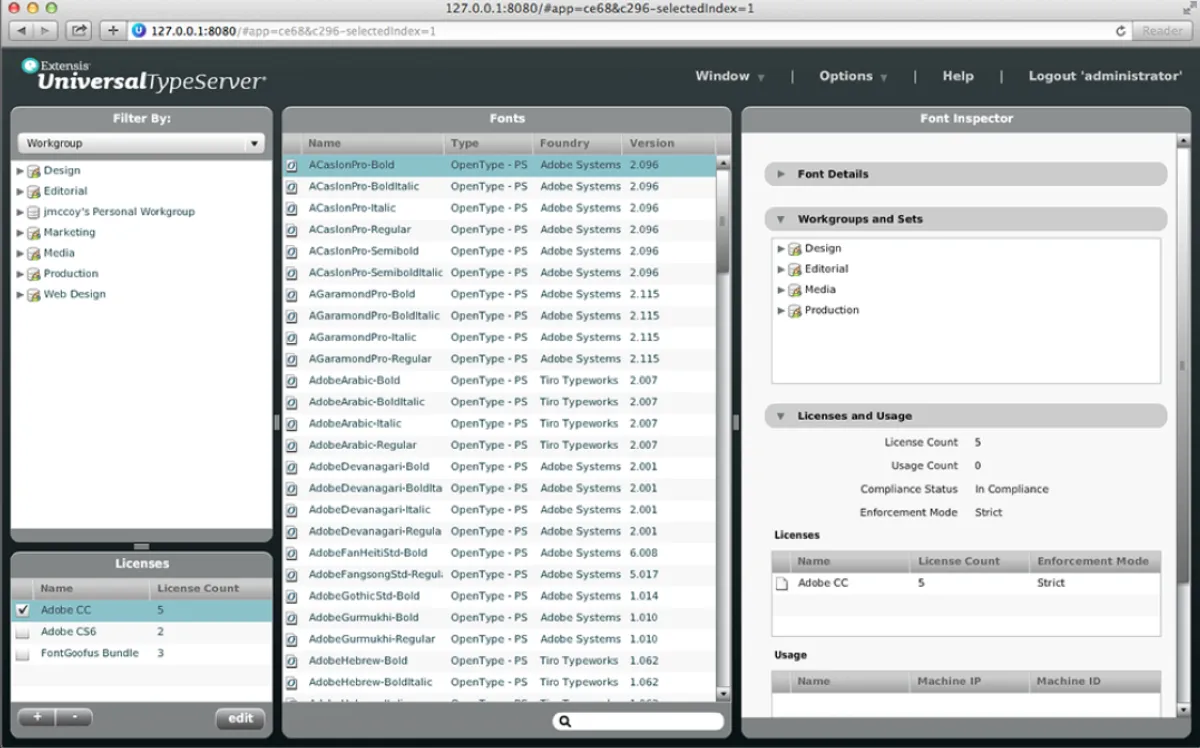Image resolution: width=1200 pixels, height=748 pixels.
Task: Select the AdobeGurmukhi-Regular font row
Action: click(500, 639)
